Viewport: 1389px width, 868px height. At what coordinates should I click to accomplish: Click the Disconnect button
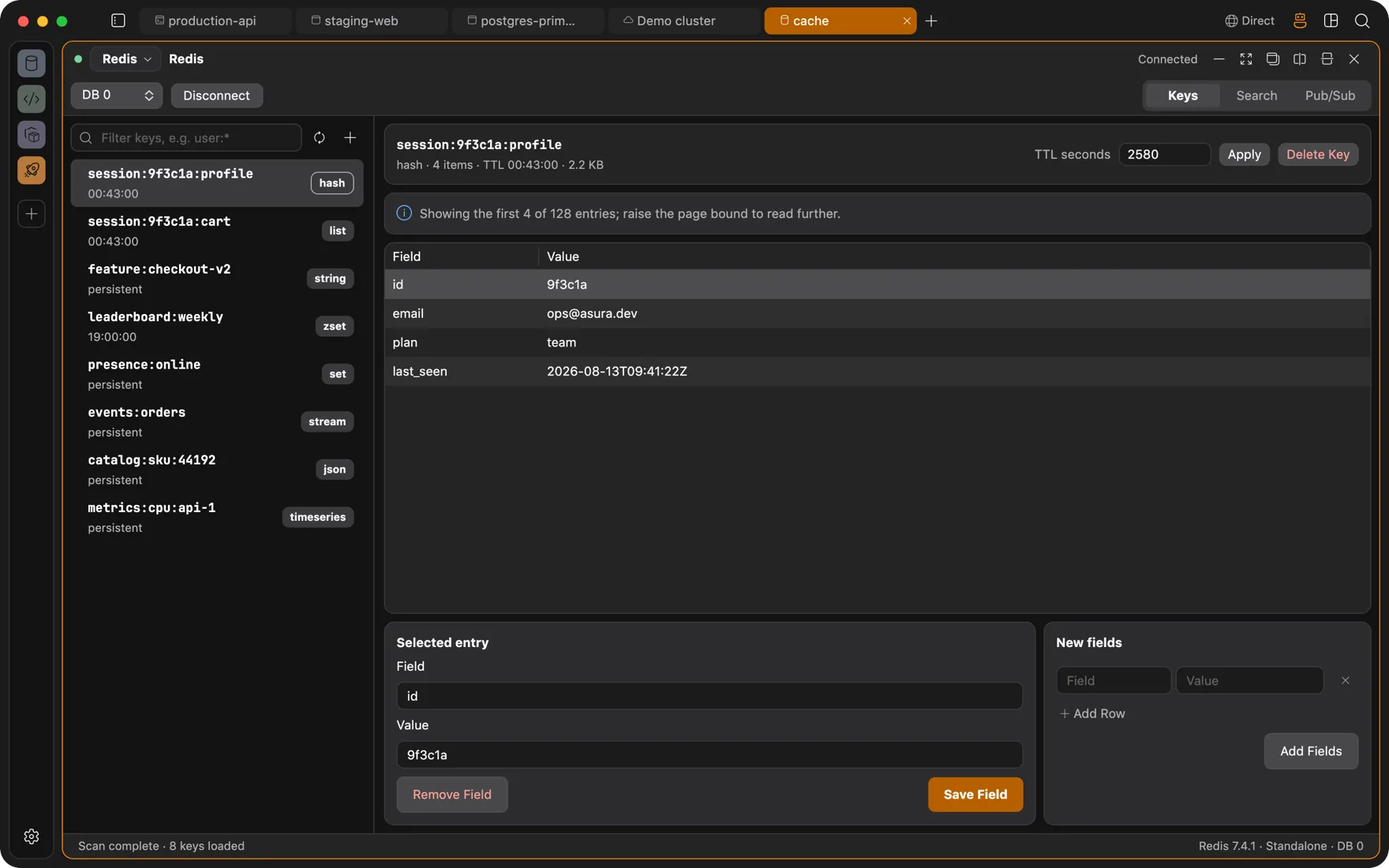point(216,95)
